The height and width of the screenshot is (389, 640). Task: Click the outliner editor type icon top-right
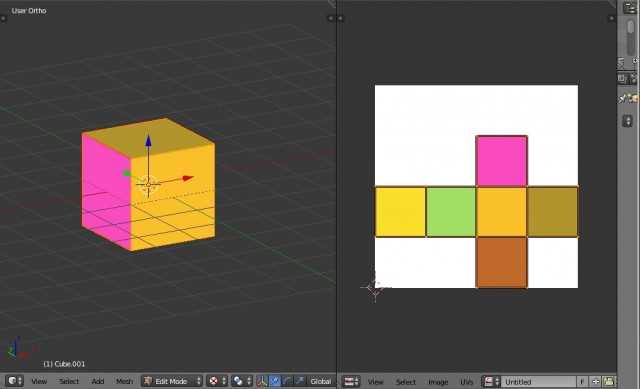point(629,8)
